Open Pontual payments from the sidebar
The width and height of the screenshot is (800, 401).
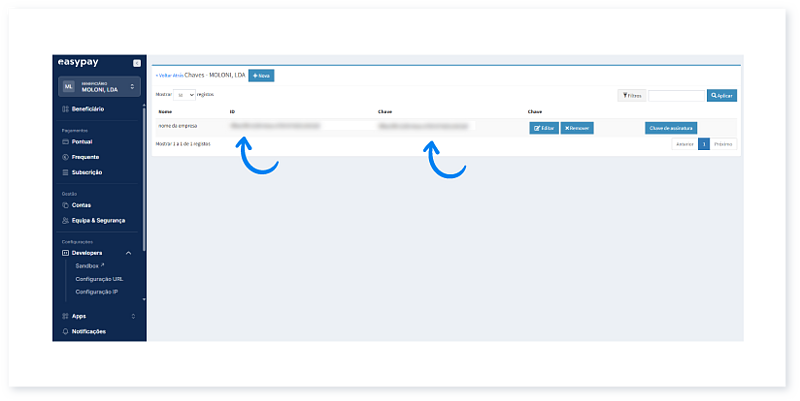pos(81,142)
